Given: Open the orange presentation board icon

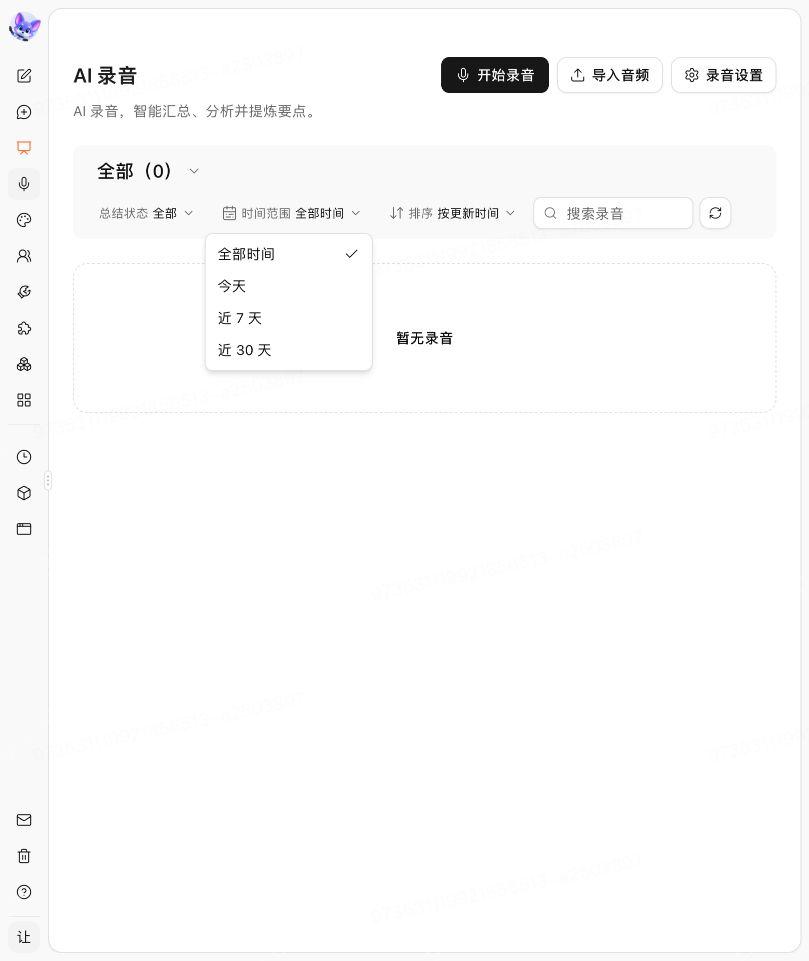Looking at the screenshot, I should [24, 148].
